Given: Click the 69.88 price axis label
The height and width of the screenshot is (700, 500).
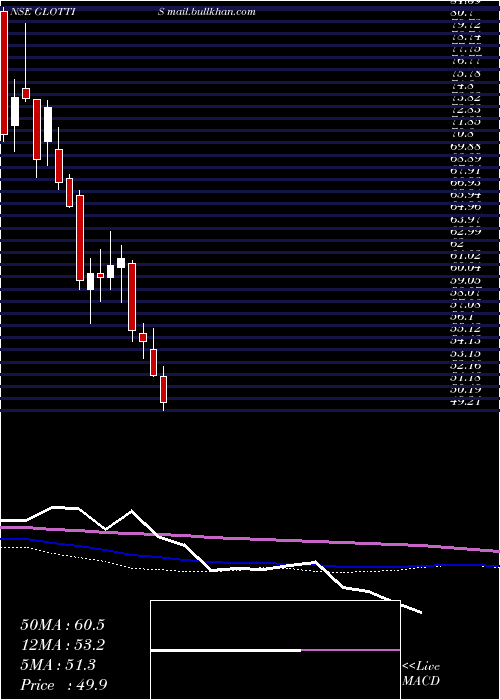Looking at the screenshot, I should tap(466, 147).
